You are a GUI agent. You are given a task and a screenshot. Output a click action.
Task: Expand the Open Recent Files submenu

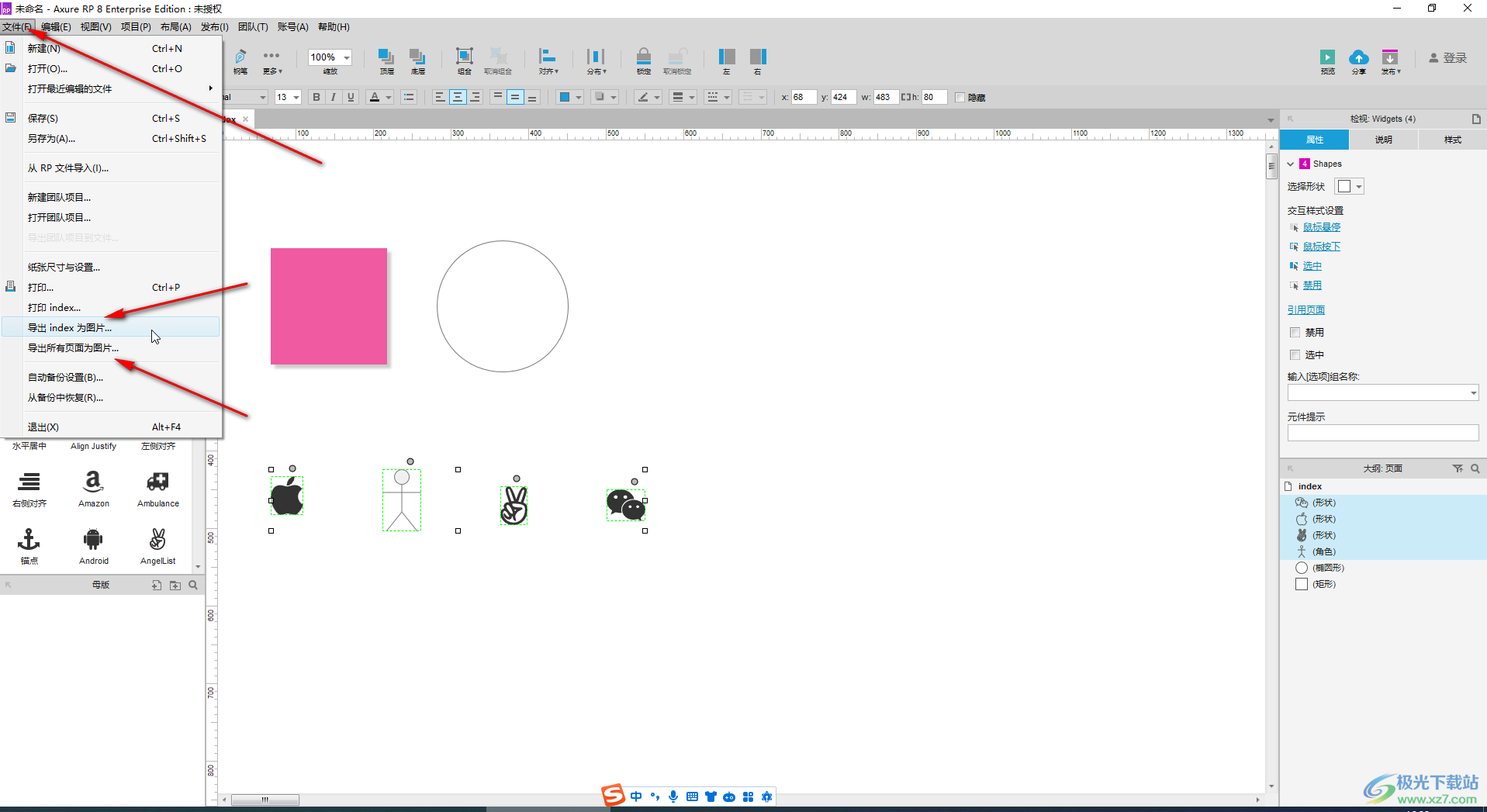111,88
